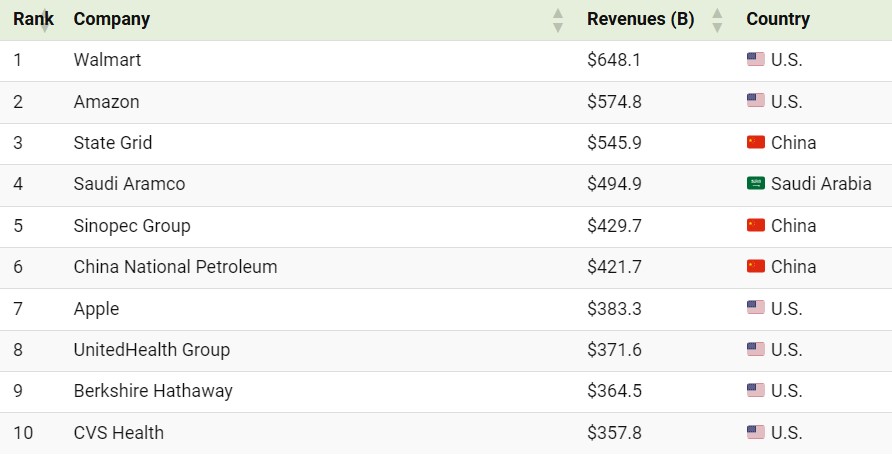Click the U.S. flag in Berkshire Hathaway row
The height and width of the screenshot is (471, 892).
[x=755, y=390]
